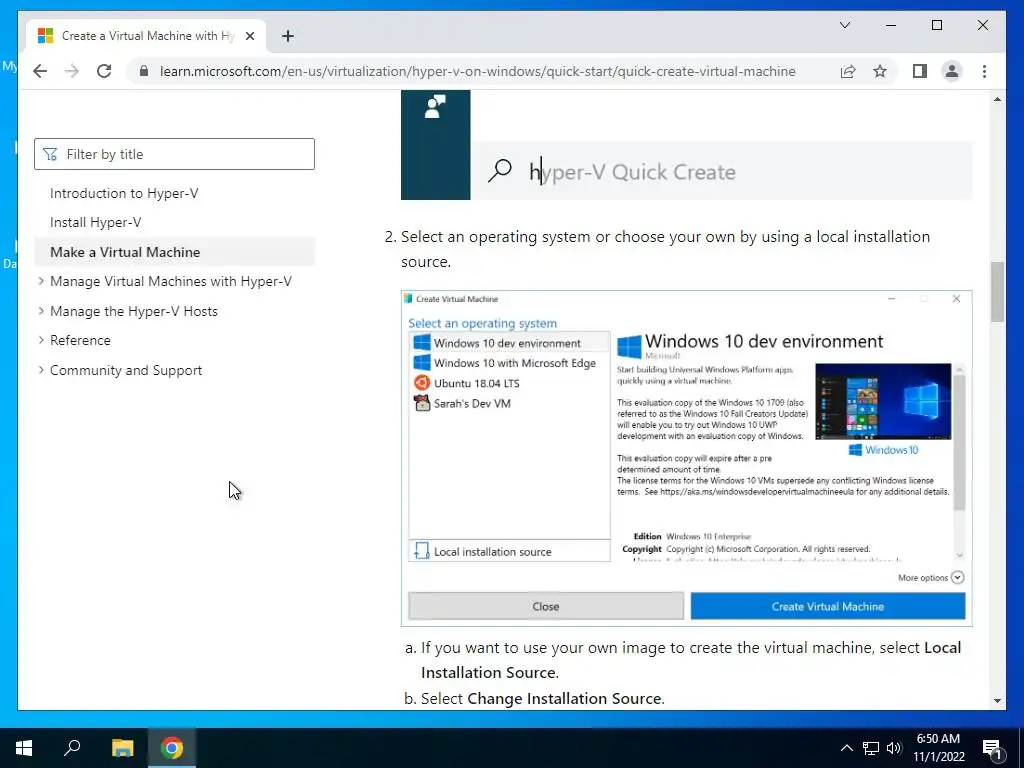Open the browser side panel icon
This screenshot has width=1024, height=768.
pos(920,71)
